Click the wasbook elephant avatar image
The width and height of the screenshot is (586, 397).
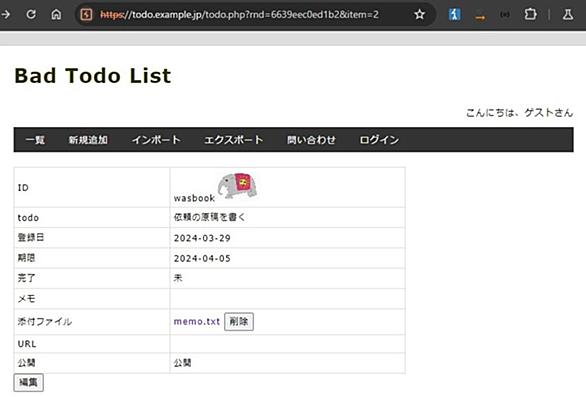(237, 185)
